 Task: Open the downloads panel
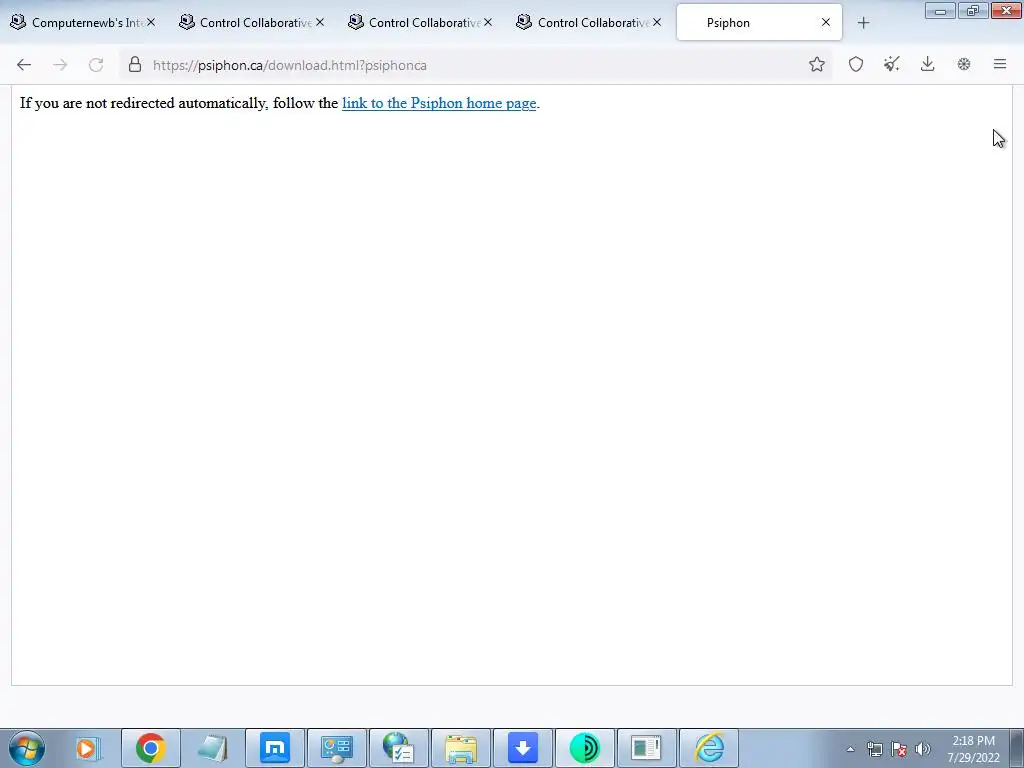click(927, 64)
